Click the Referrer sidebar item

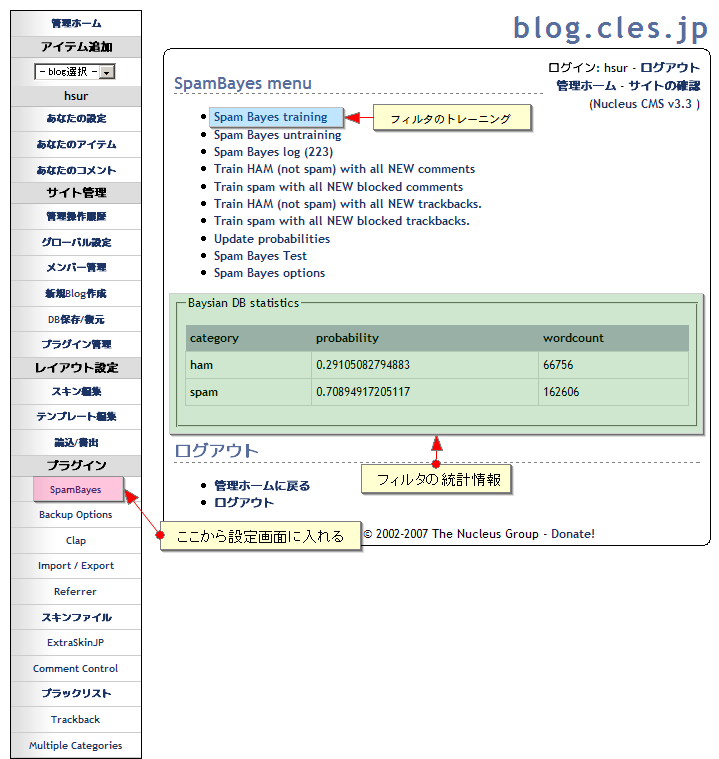pyautogui.click(x=76, y=592)
